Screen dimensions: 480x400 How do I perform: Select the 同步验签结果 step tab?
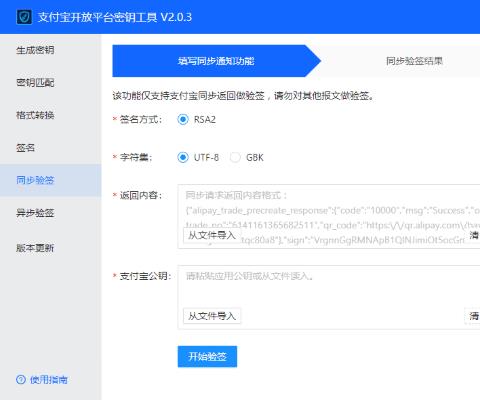tap(414, 61)
